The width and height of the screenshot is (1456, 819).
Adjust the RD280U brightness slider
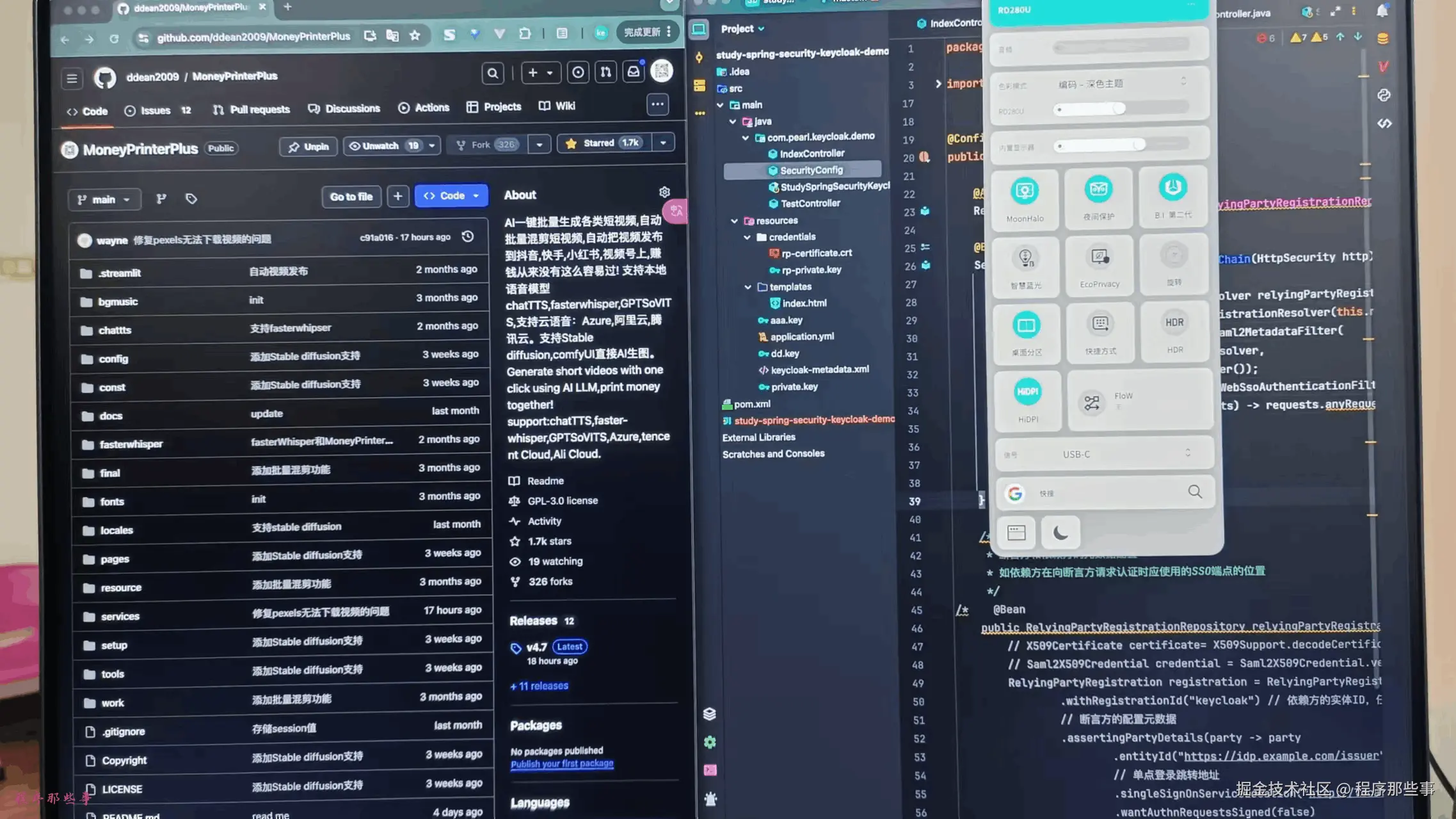coord(1117,109)
